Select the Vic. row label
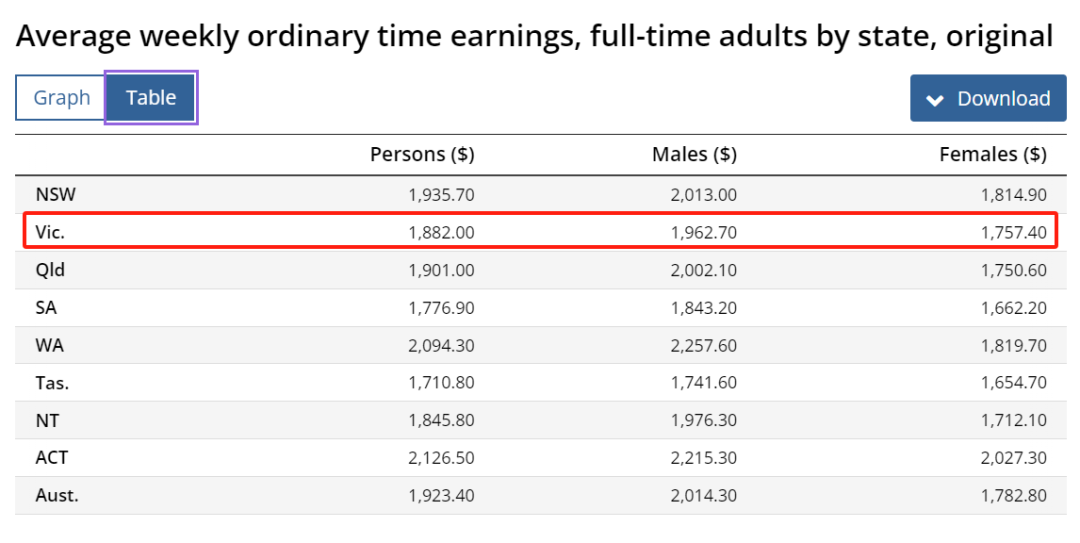 point(51,232)
